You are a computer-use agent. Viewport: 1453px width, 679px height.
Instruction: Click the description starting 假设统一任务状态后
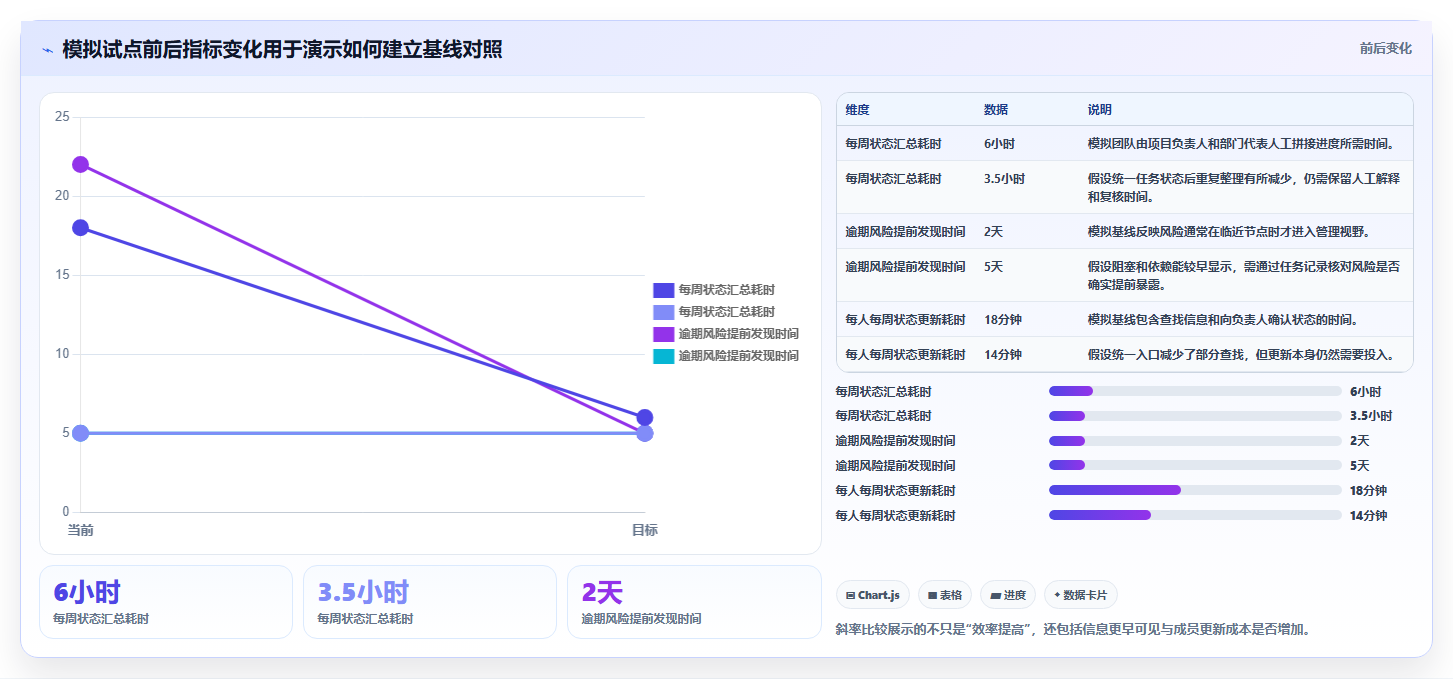tap(1243, 187)
